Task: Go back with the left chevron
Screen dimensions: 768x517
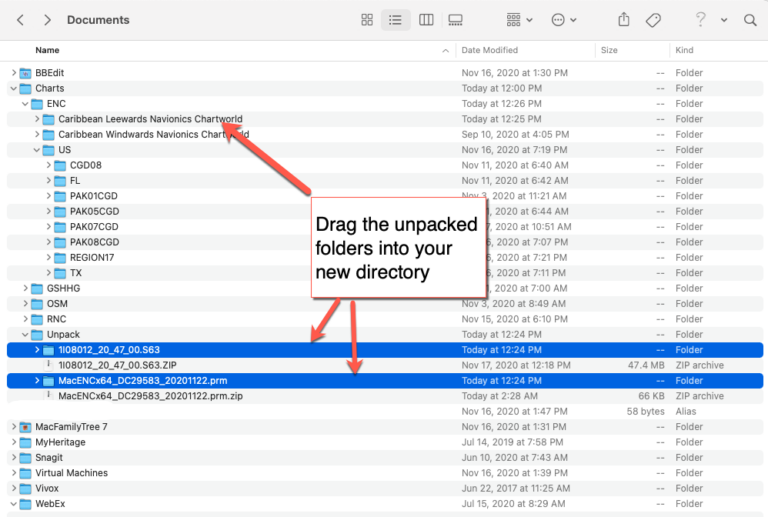Action: tap(20, 20)
